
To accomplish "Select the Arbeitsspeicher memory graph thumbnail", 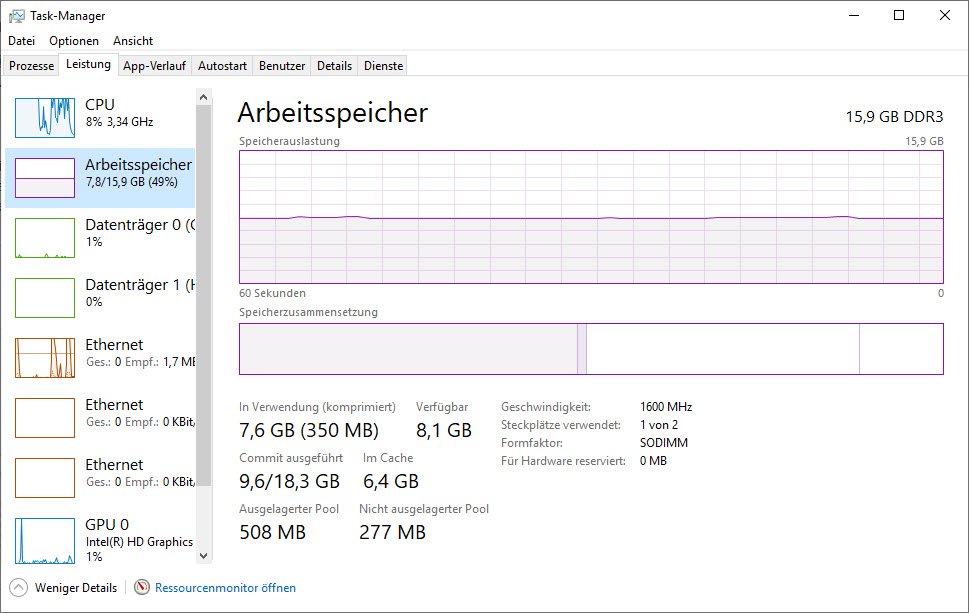I will [45, 177].
